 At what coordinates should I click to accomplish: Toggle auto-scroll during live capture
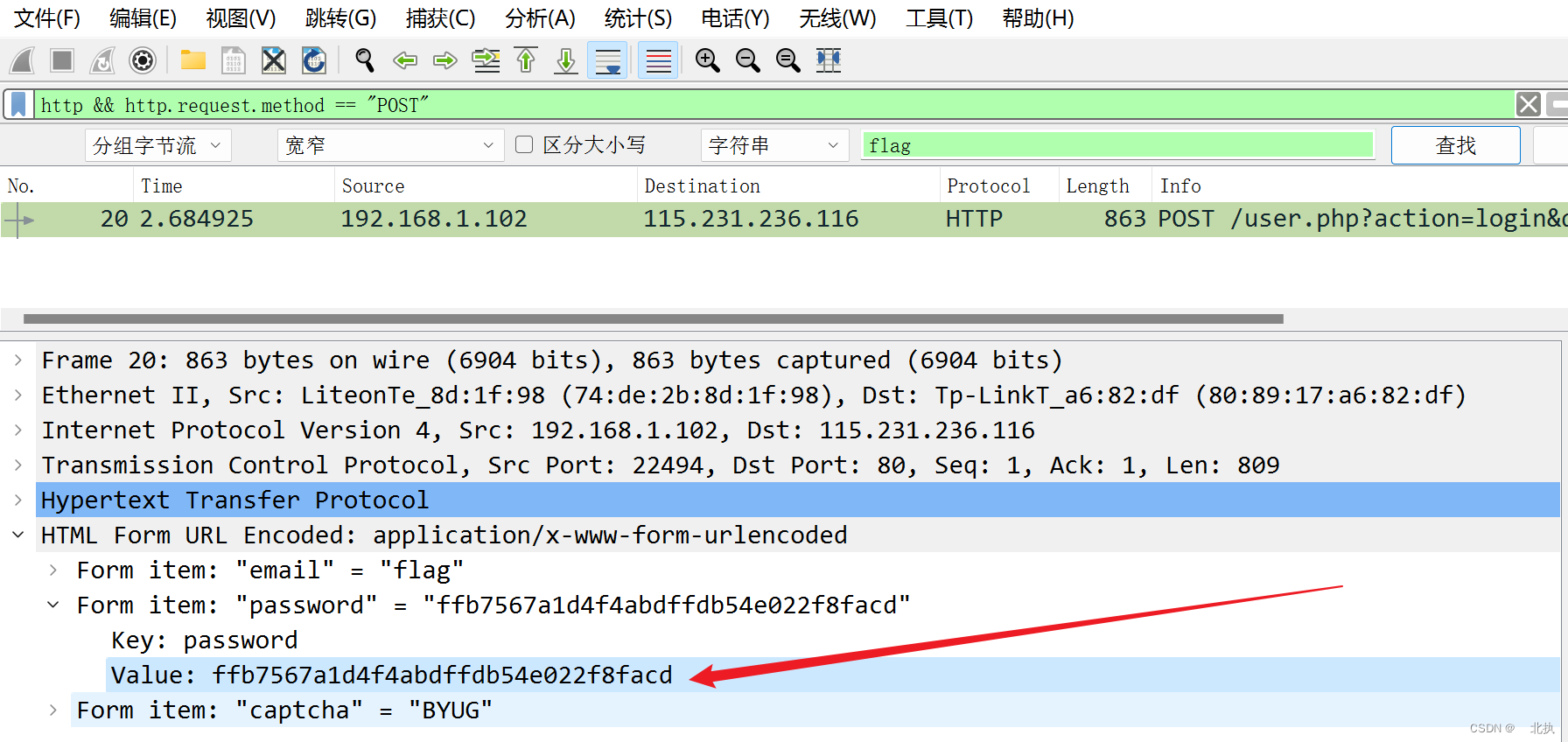(x=607, y=60)
